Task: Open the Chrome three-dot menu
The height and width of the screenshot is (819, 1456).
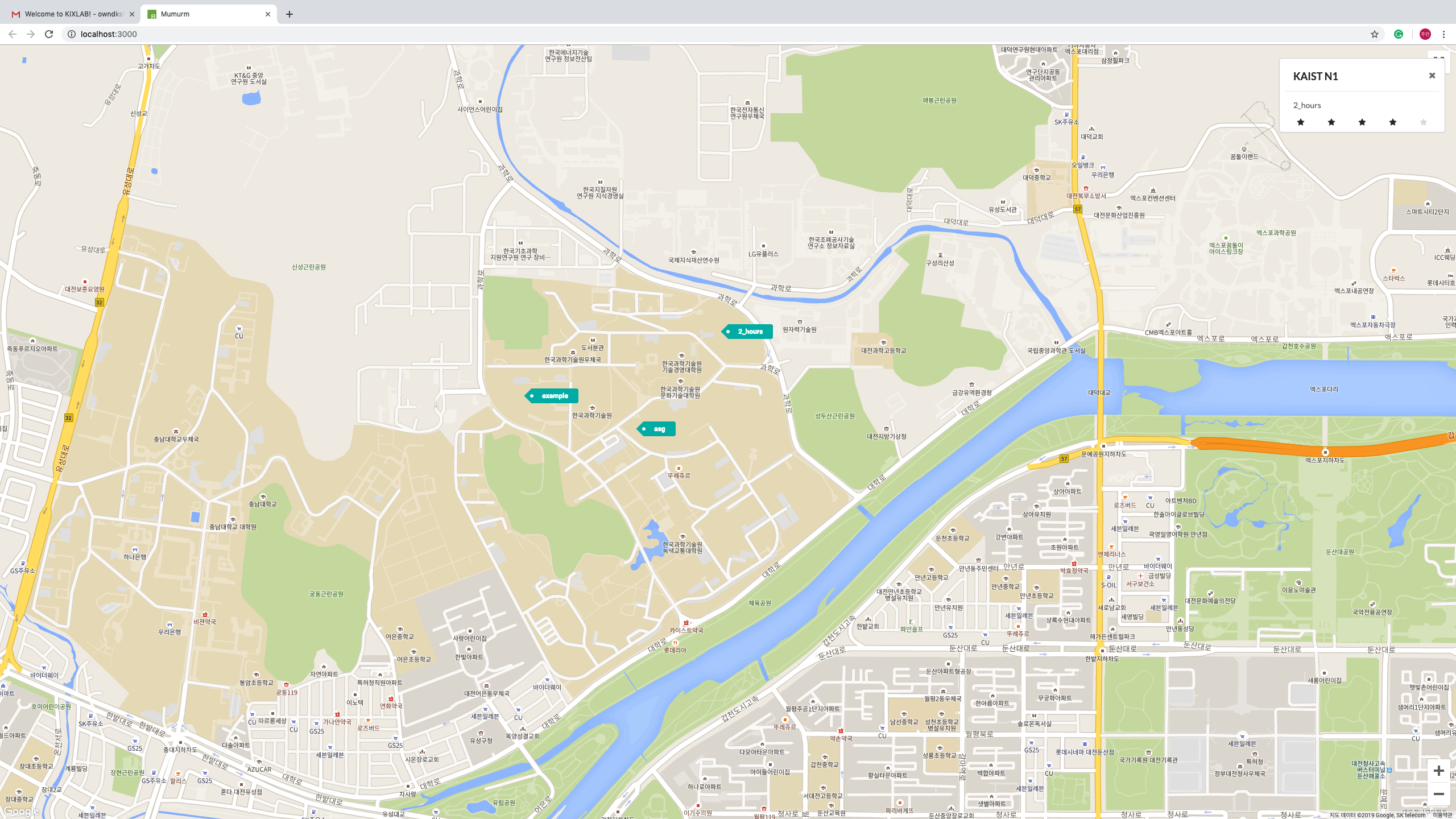Action: (x=1443, y=34)
